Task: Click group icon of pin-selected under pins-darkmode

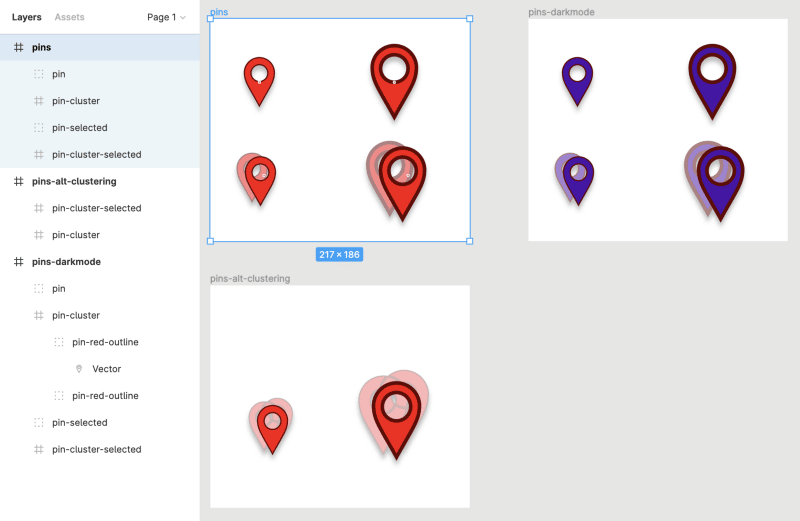Action: tap(39, 423)
